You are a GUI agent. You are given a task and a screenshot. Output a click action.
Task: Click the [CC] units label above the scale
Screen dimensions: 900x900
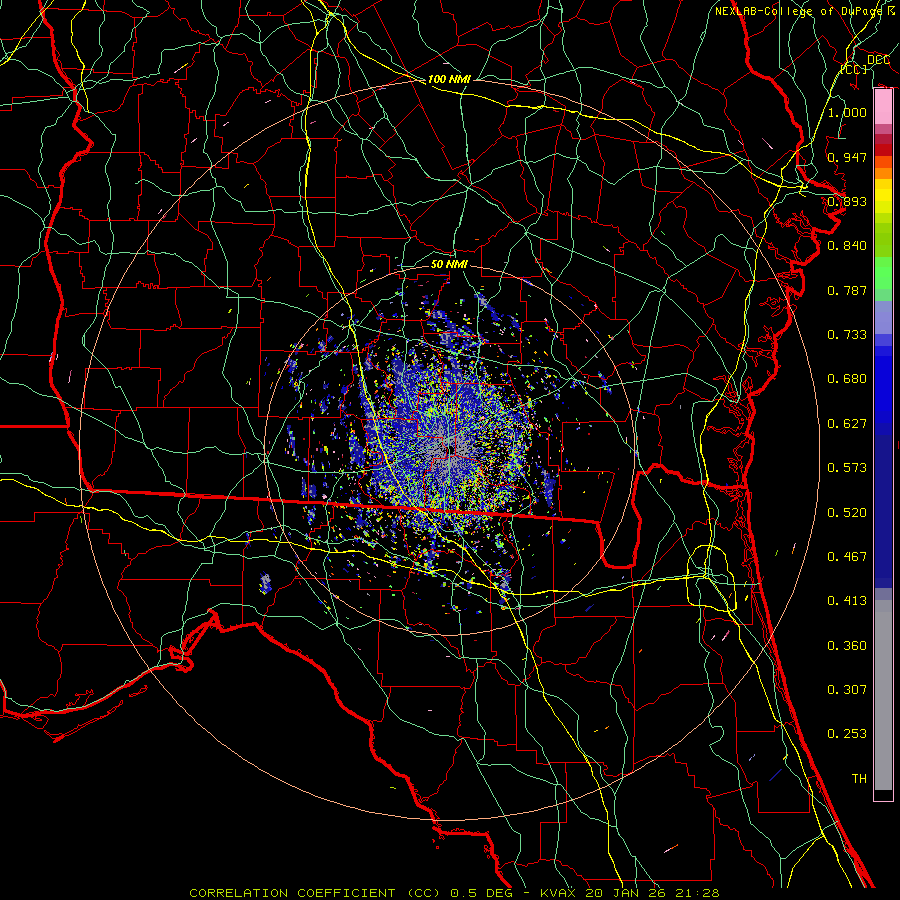tap(854, 69)
